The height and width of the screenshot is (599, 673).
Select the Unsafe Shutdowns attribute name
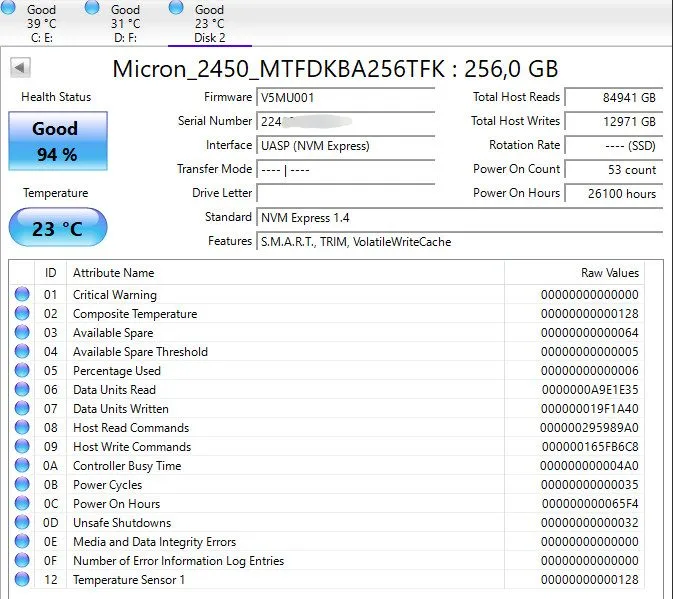tap(122, 523)
